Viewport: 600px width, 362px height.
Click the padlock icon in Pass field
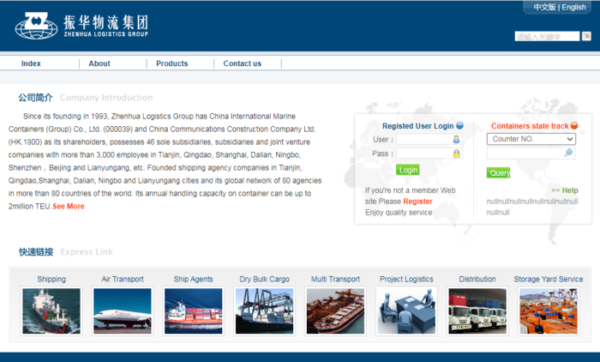[457, 153]
